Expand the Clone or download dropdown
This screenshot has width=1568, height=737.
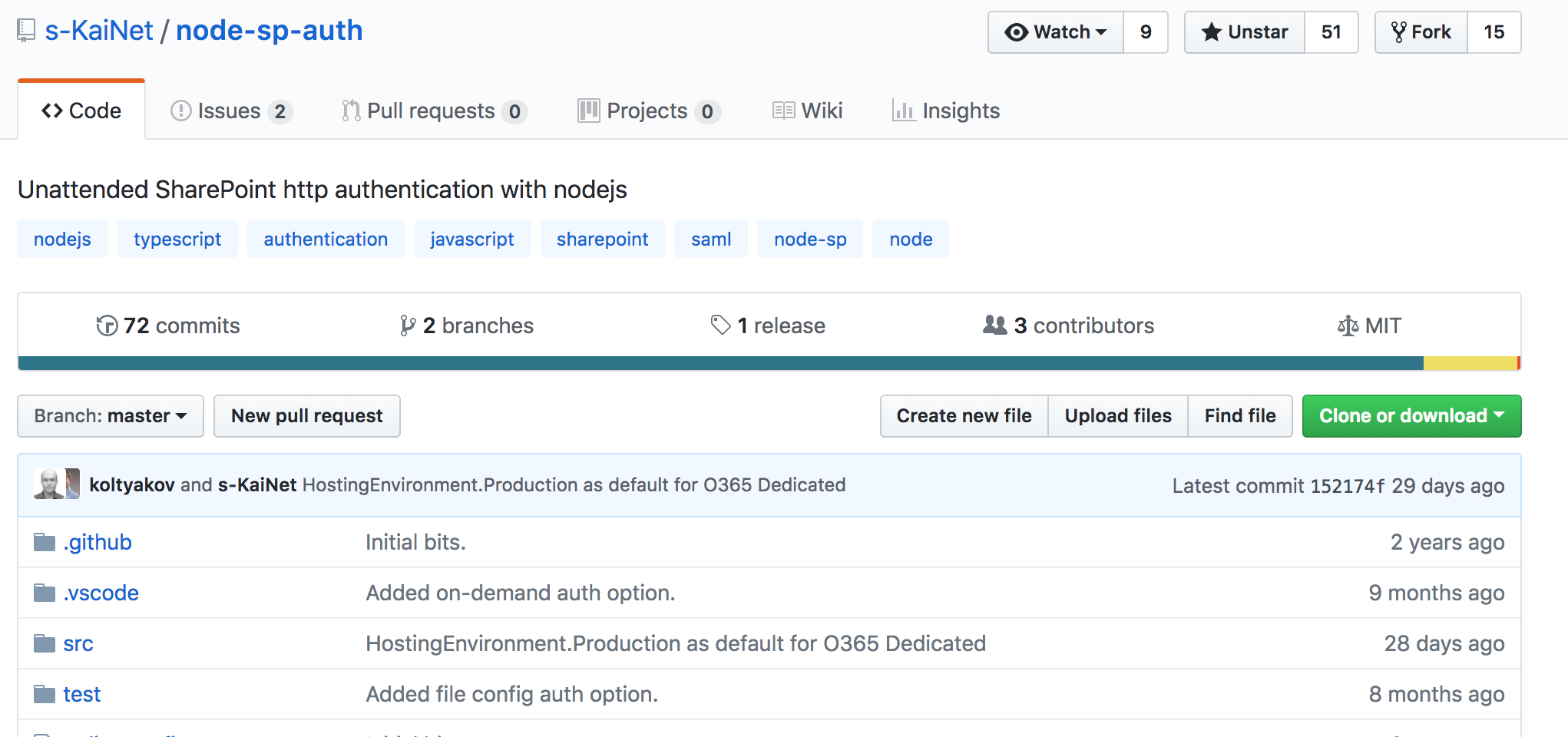point(1411,416)
